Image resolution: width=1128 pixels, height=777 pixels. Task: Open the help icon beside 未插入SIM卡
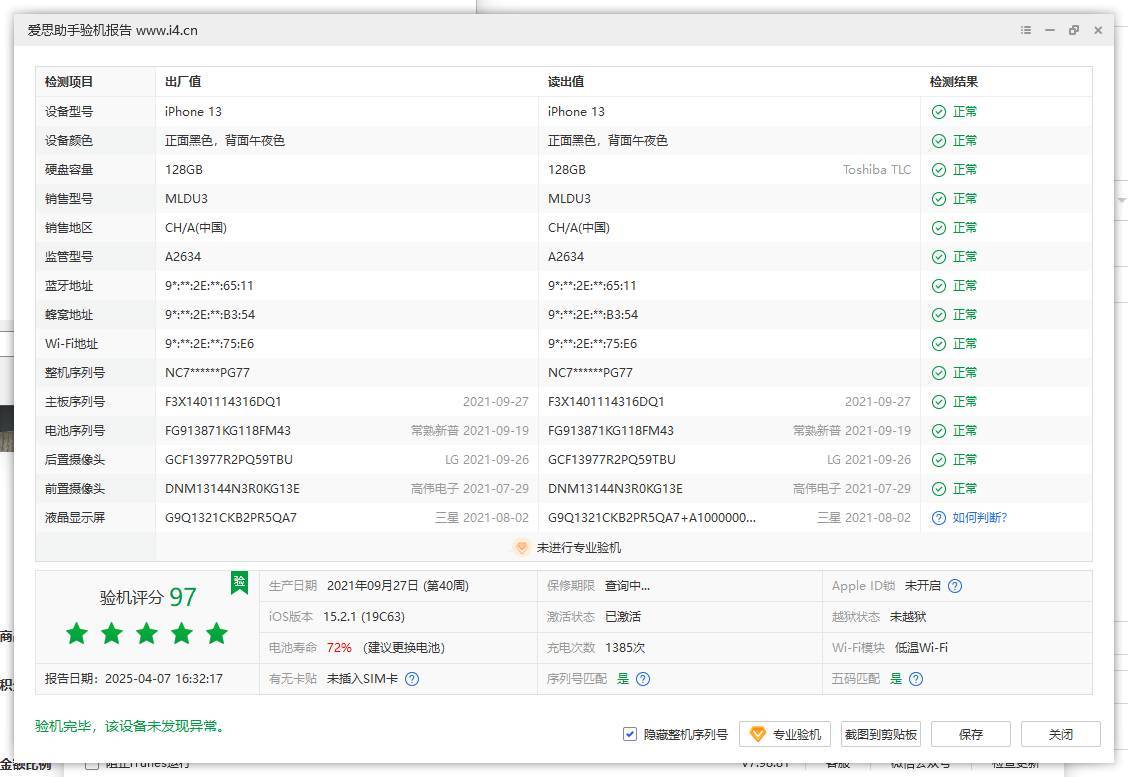[411, 678]
